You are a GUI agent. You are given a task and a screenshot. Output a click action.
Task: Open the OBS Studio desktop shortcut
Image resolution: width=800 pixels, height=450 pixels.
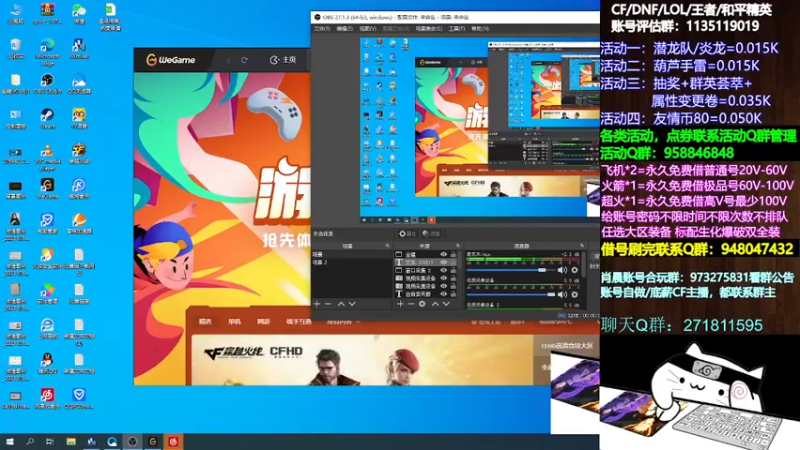pos(47,84)
